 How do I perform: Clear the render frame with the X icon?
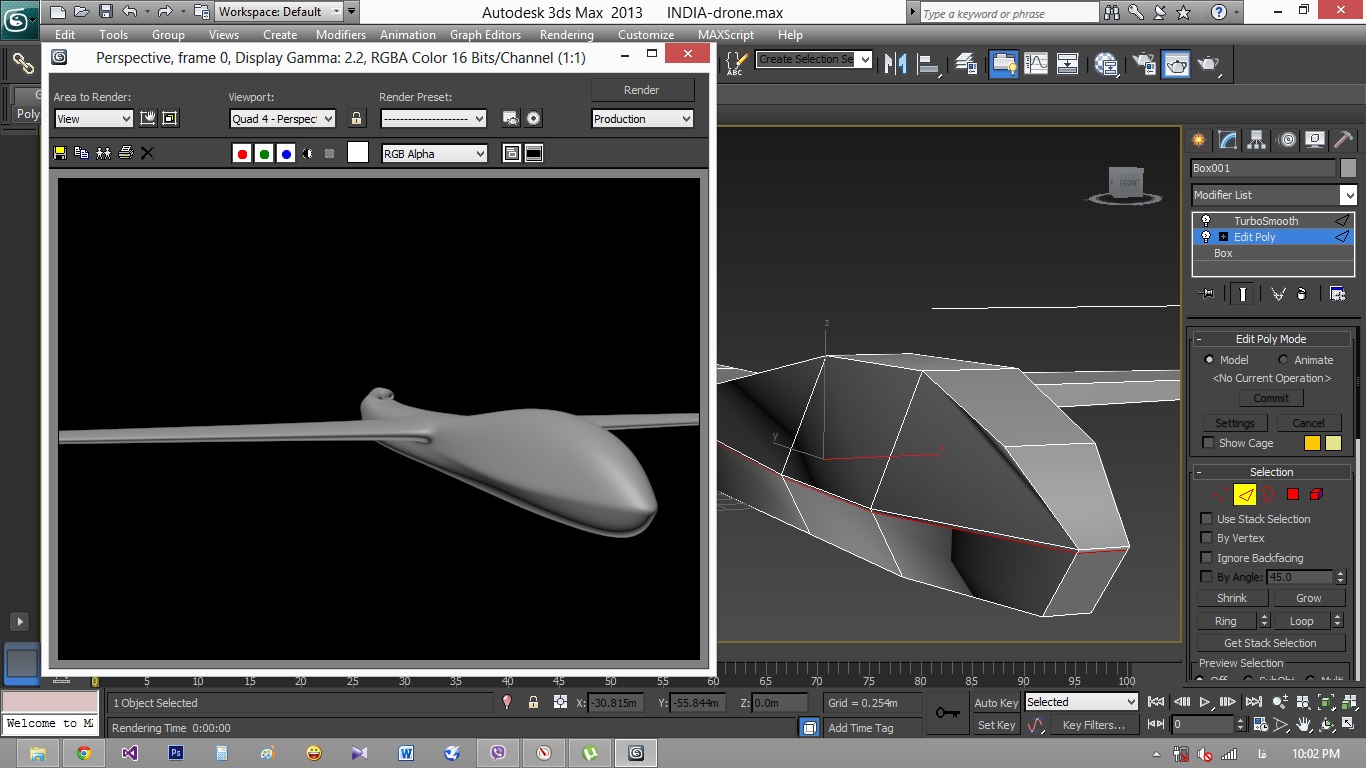click(x=147, y=153)
